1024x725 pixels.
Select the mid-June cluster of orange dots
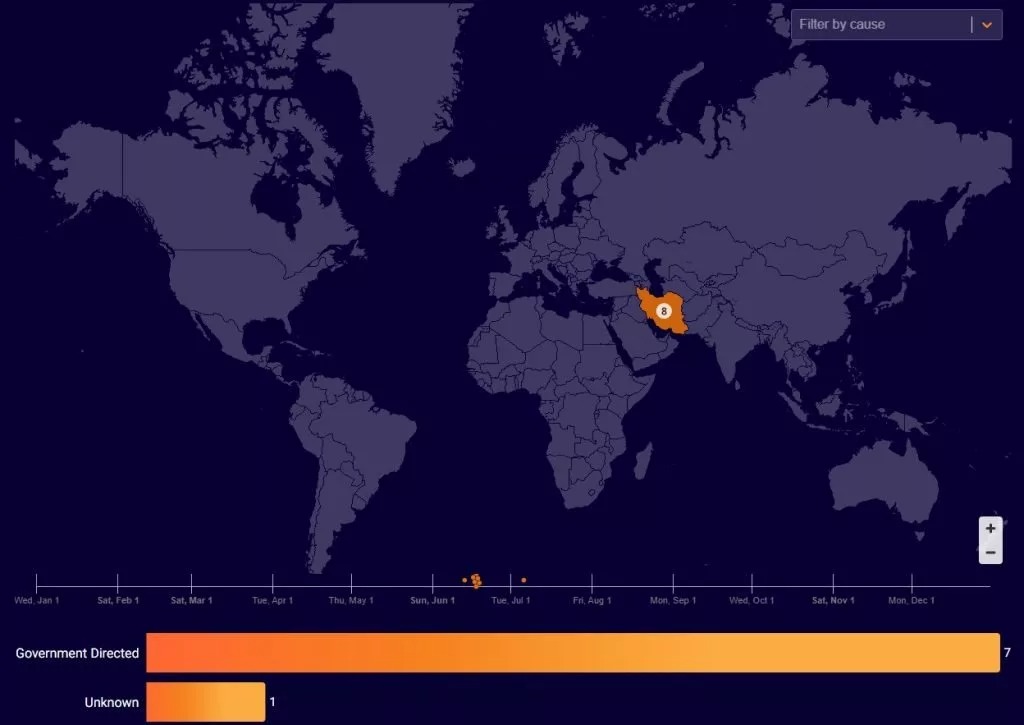click(476, 580)
